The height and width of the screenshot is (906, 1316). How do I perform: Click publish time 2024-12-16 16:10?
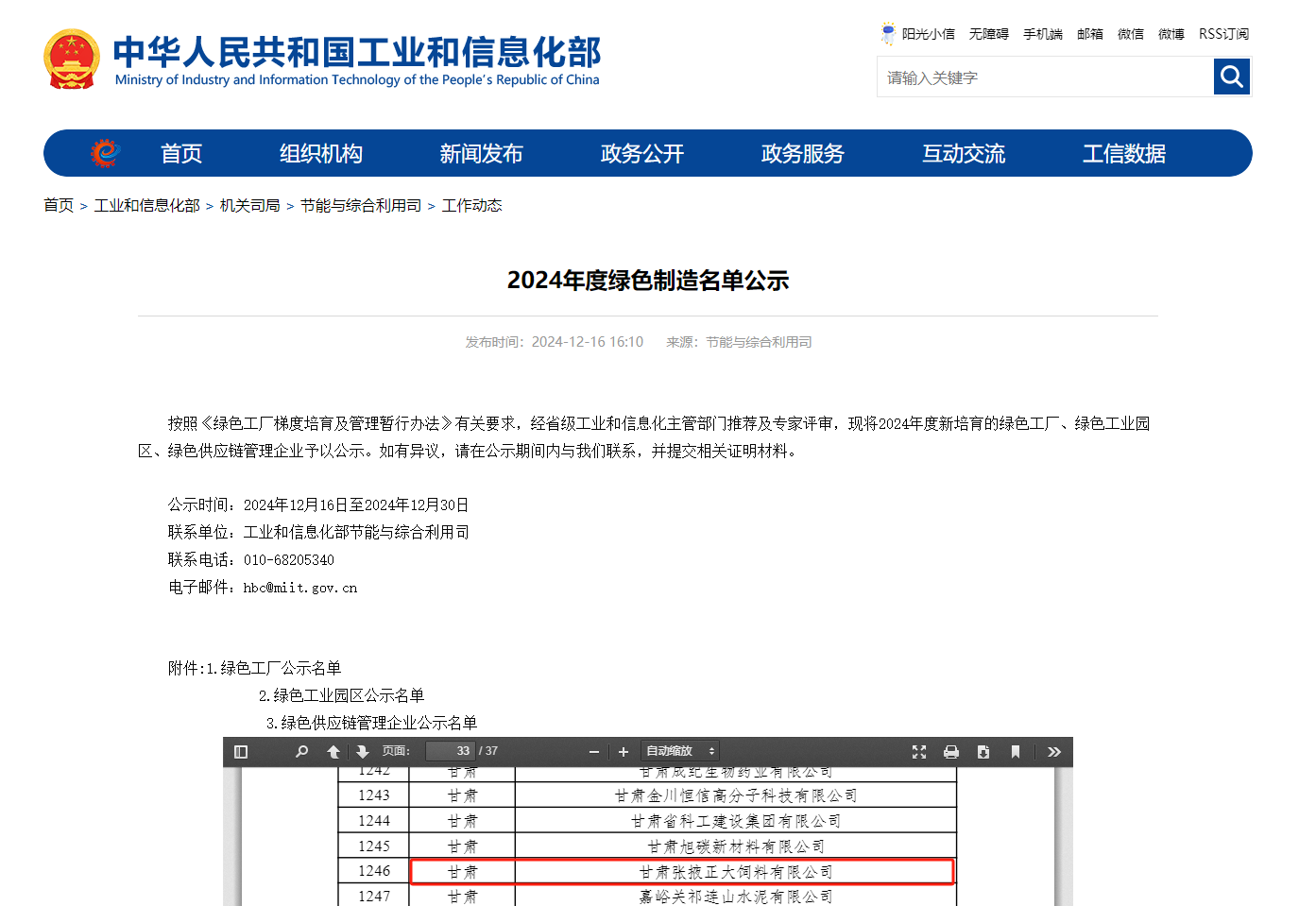point(588,342)
